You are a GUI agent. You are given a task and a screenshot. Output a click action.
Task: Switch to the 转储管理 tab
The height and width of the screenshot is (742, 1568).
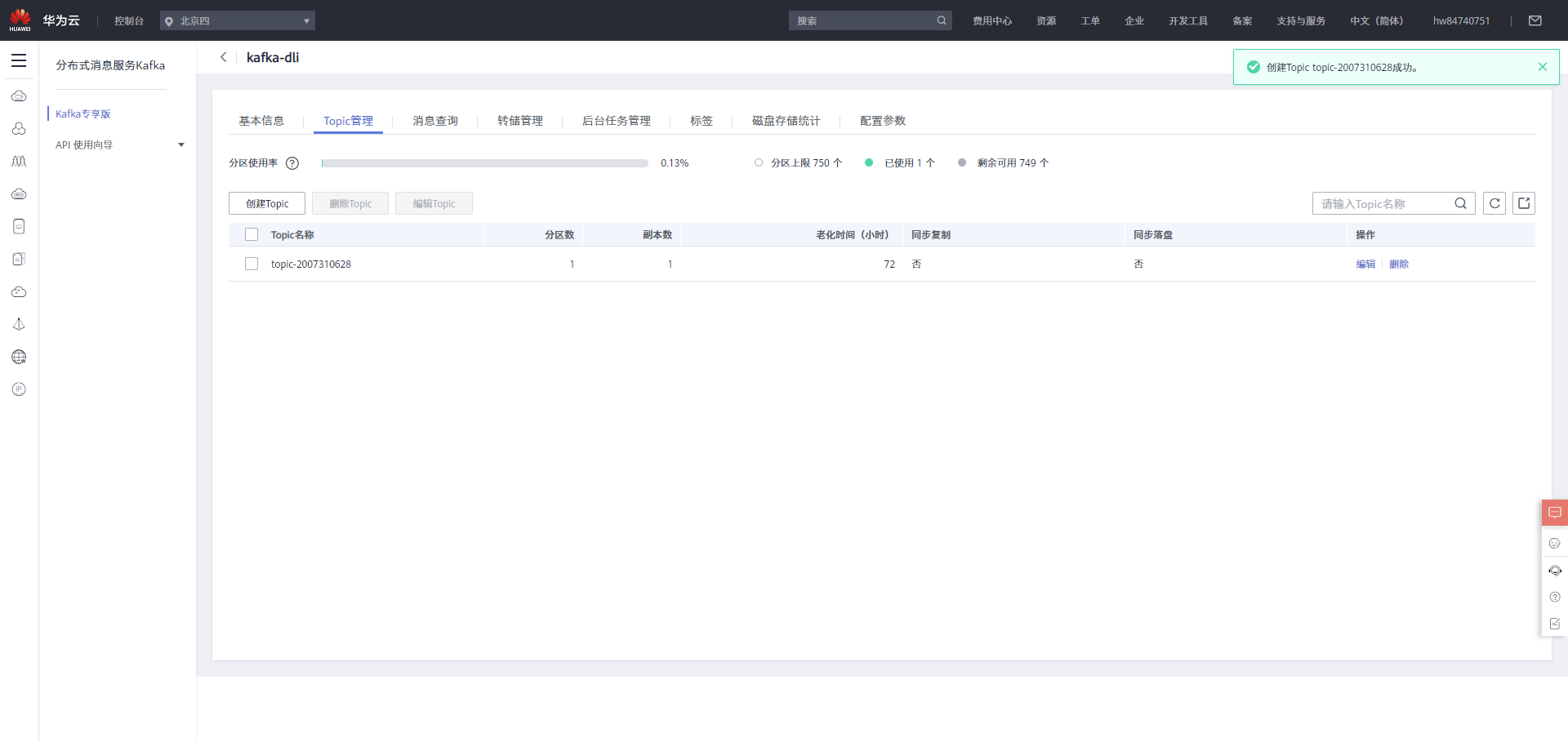(x=520, y=121)
